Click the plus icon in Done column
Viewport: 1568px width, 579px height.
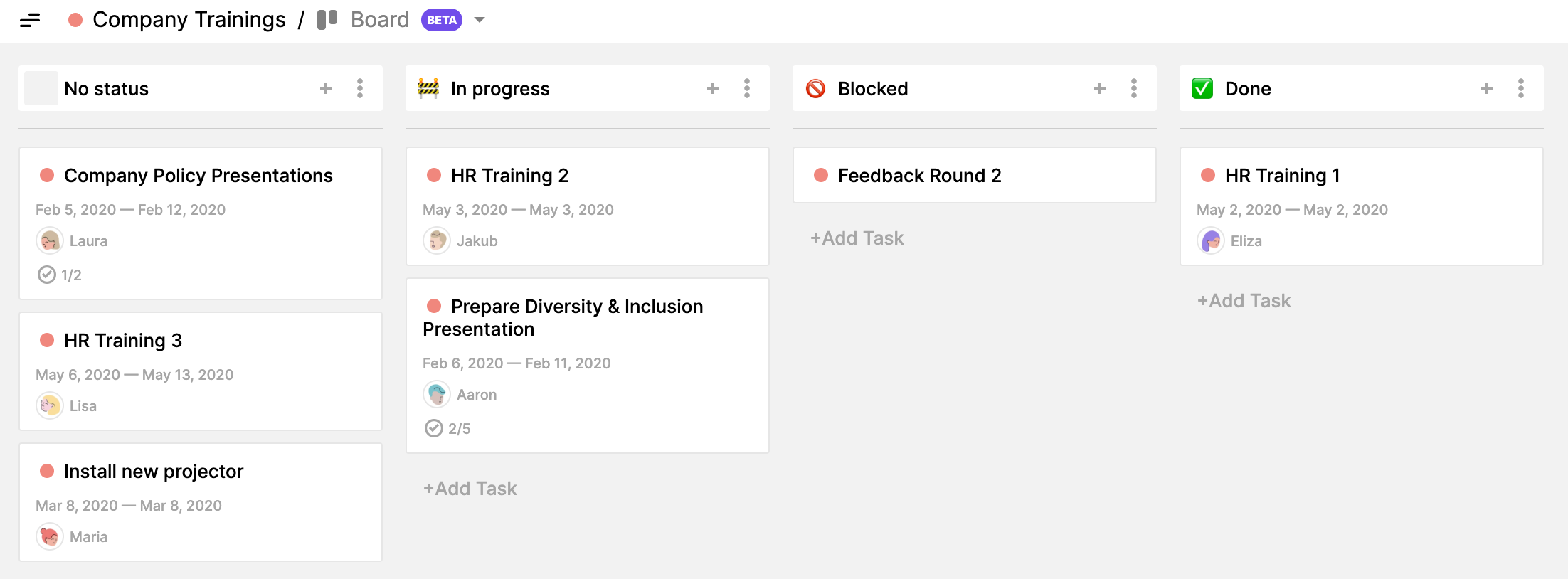tap(1487, 88)
